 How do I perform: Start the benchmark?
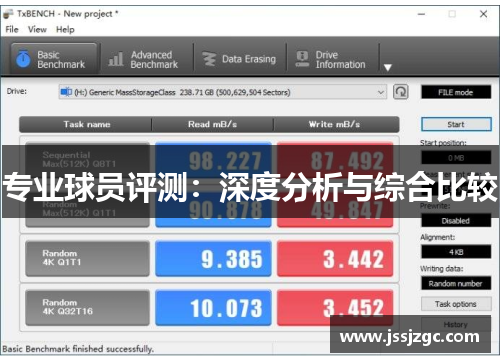pos(456,124)
